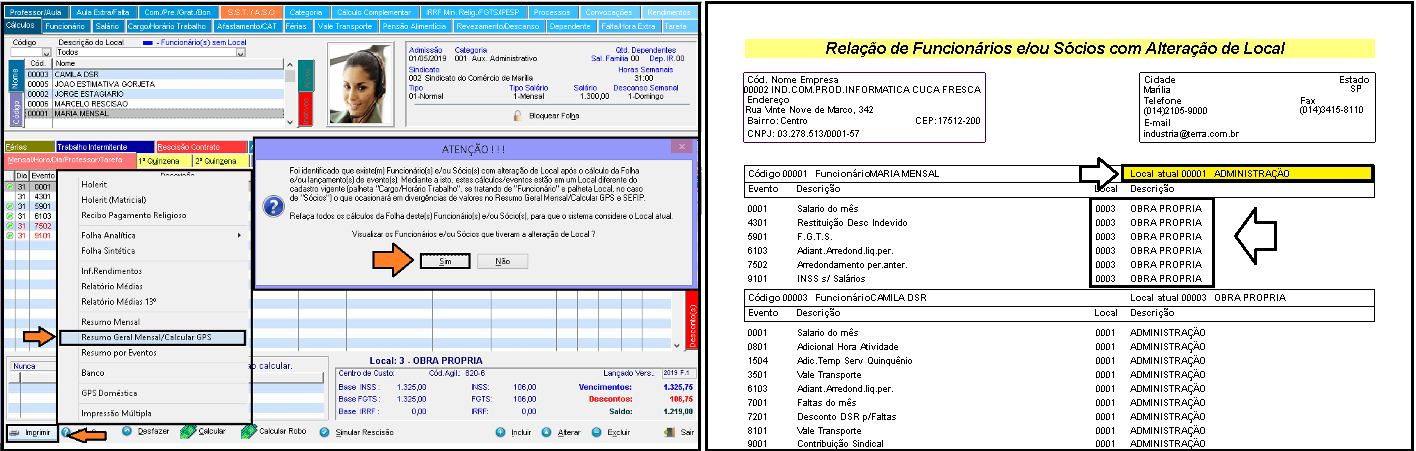
Task: Click the Excluir delete icon
Action: 597,432
